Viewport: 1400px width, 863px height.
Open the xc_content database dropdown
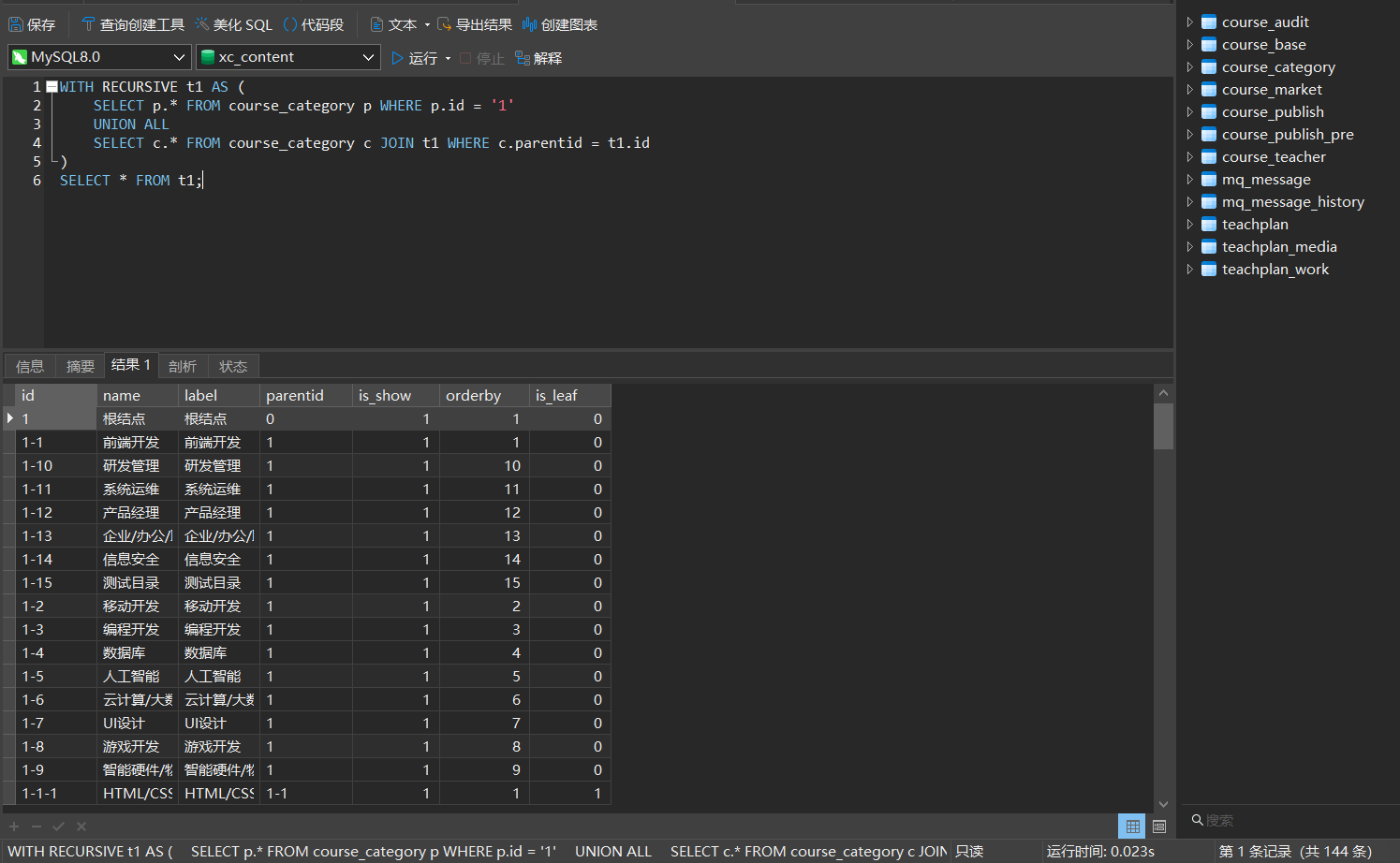[288, 57]
